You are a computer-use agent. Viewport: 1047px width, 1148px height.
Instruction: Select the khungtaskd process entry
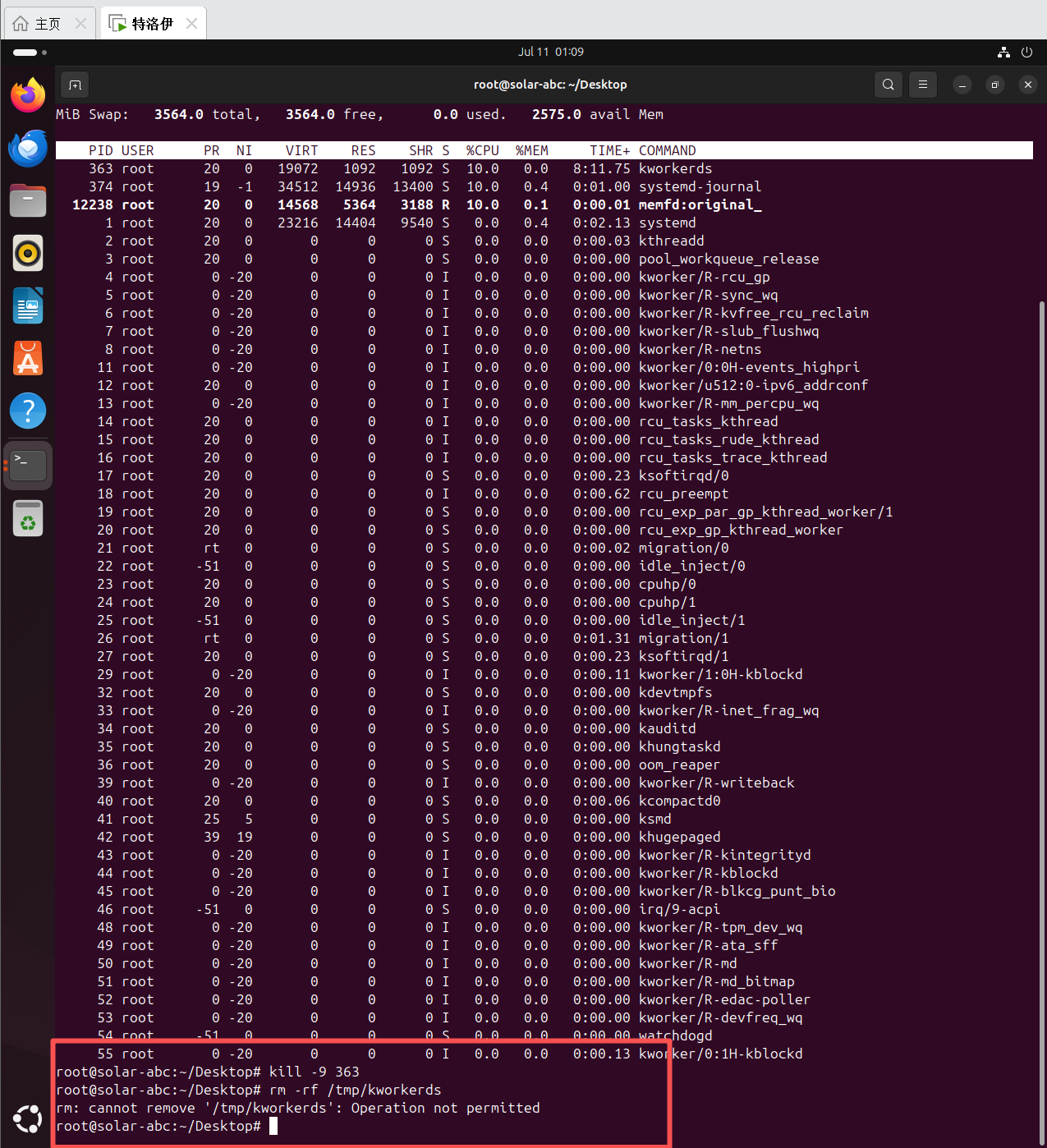click(544, 746)
